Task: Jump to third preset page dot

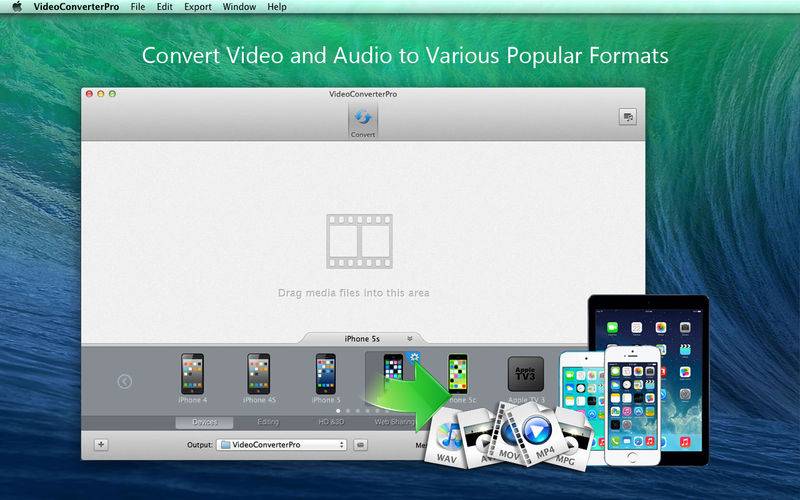Action: (x=358, y=410)
